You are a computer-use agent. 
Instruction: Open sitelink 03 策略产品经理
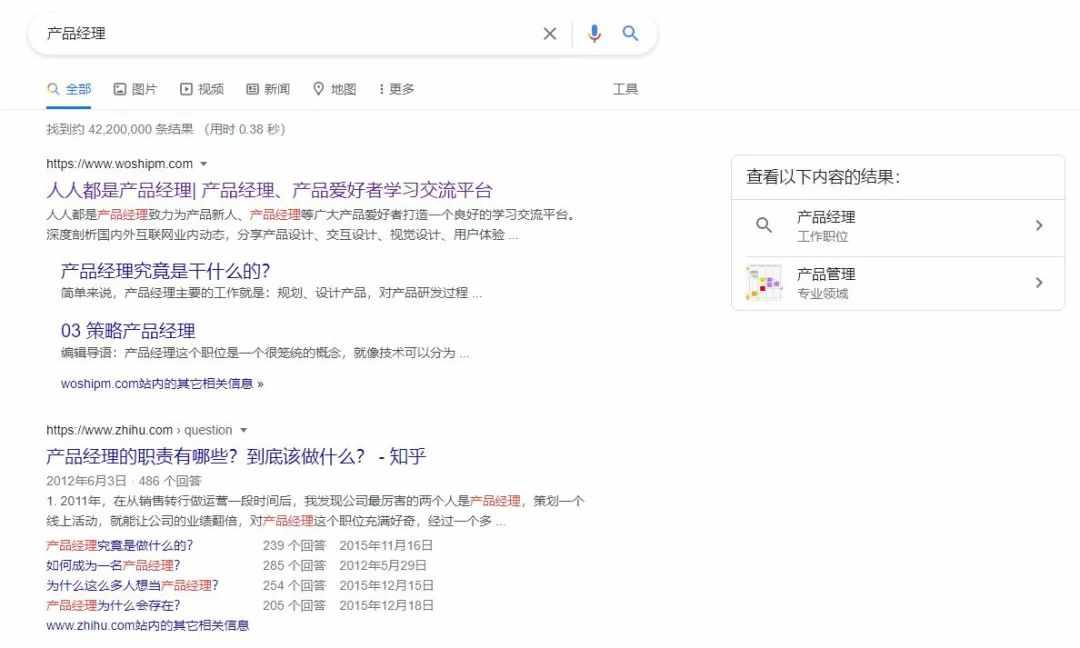click(x=128, y=331)
